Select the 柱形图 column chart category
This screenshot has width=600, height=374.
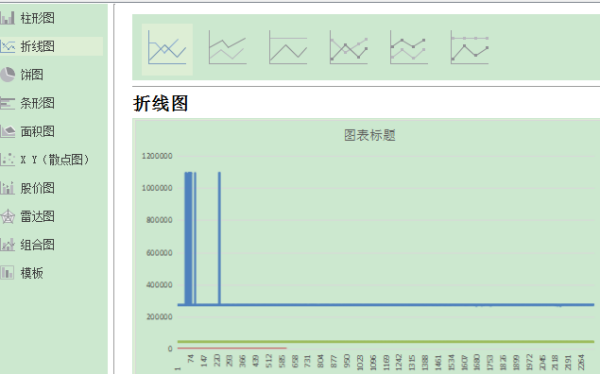click(x=37, y=18)
